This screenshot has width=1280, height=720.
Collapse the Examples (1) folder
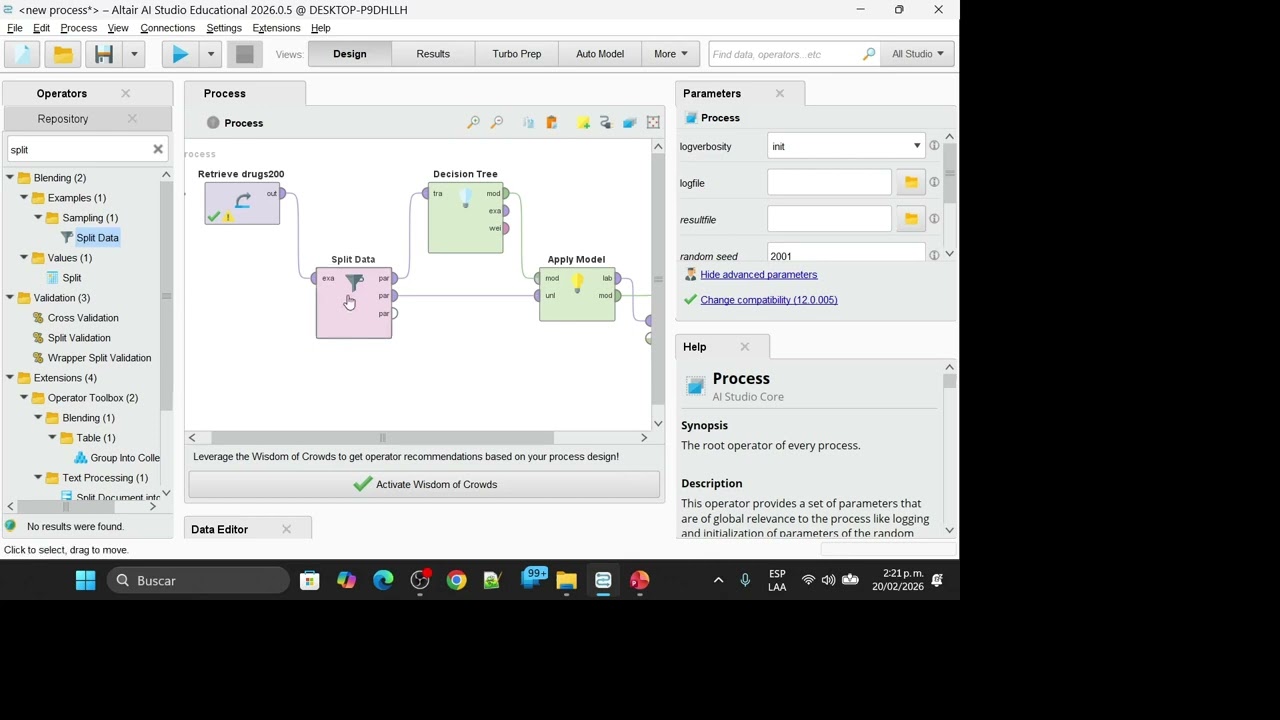point(24,198)
